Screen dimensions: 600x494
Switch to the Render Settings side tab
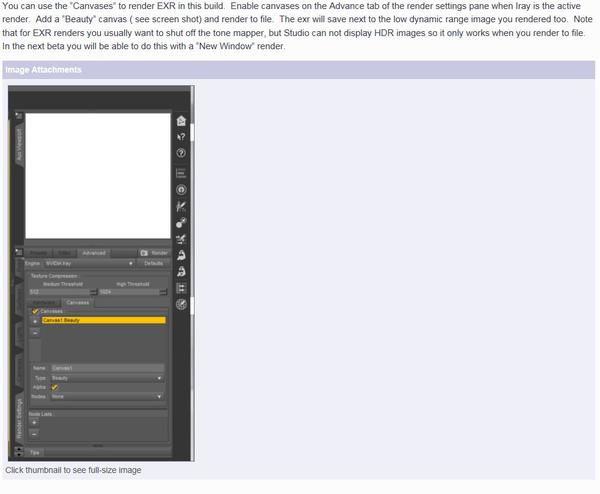(19, 419)
